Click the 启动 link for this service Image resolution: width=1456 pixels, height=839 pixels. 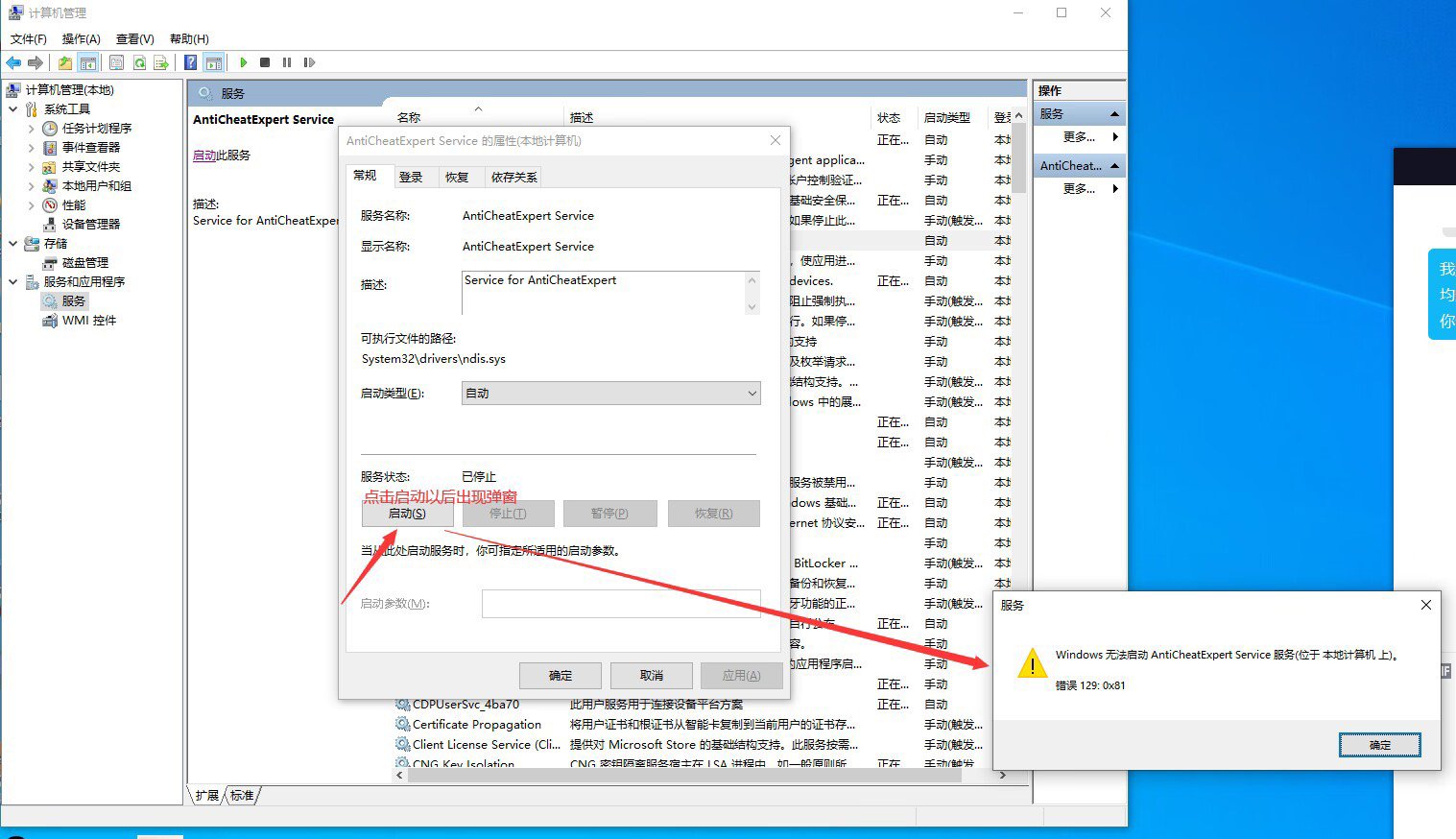204,155
